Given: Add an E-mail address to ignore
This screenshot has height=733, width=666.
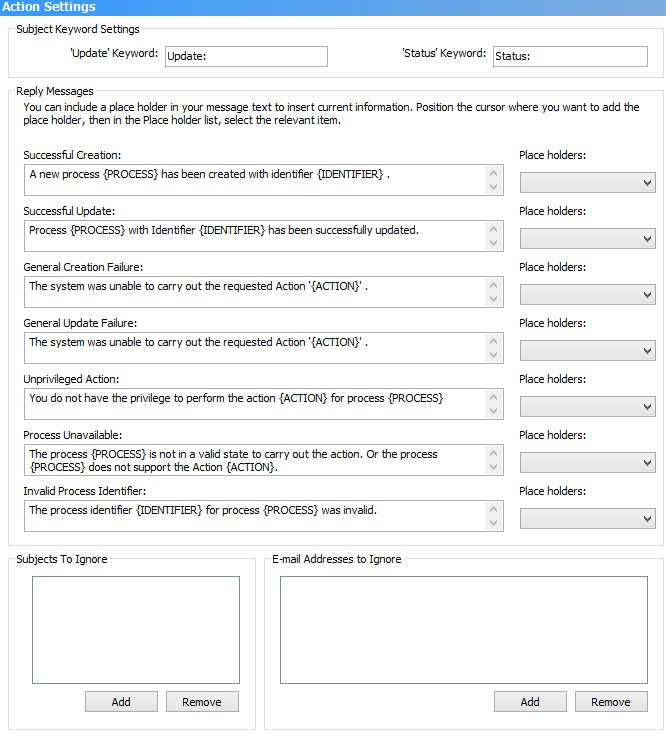Looking at the screenshot, I should pos(530,702).
